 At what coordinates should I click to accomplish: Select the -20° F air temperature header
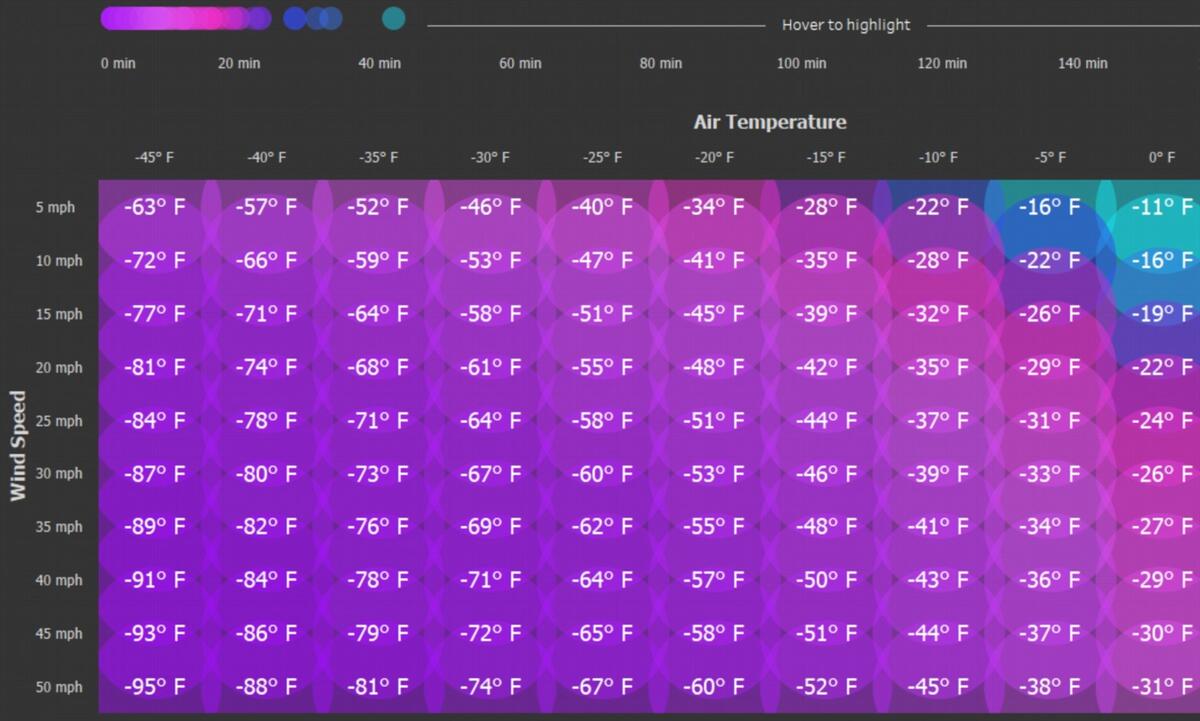point(714,158)
